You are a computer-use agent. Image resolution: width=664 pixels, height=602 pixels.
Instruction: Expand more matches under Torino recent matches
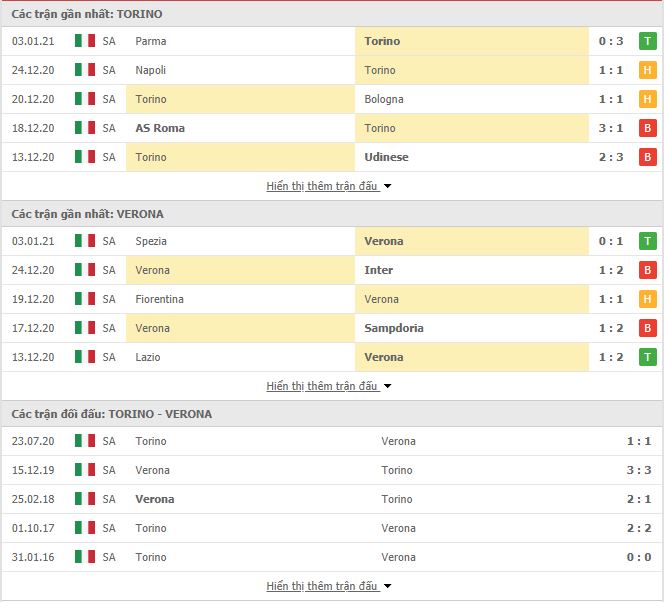coord(329,186)
